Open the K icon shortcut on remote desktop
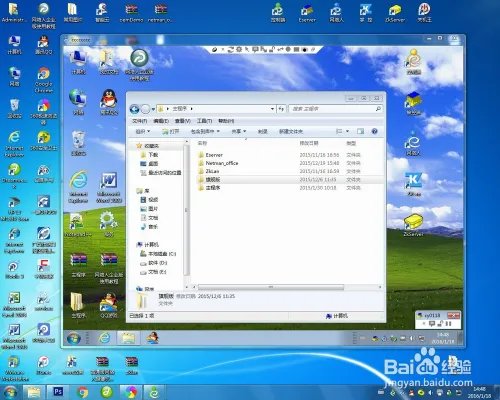The width and height of the screenshot is (500, 400). [x=414, y=184]
